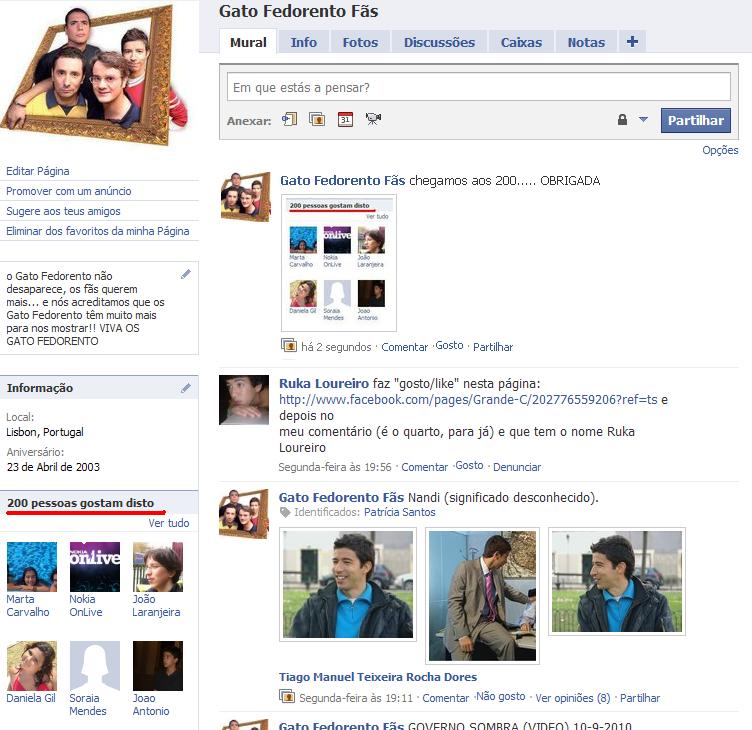Open Marta Carvalho's profile thumbnail
The width and height of the screenshot is (752, 730).
point(32,567)
